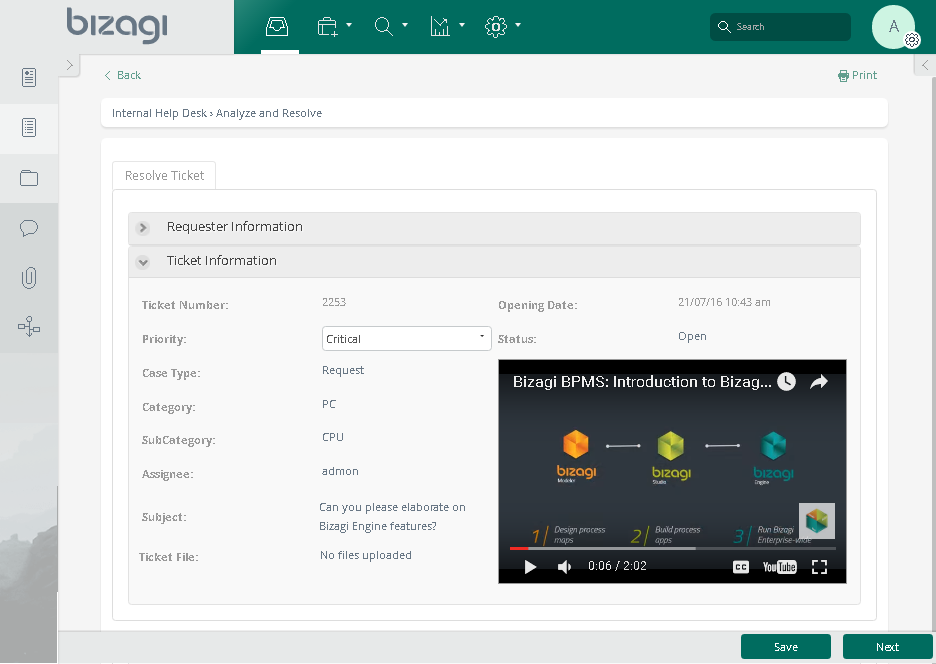Open the comments sidebar icon

tap(29, 228)
